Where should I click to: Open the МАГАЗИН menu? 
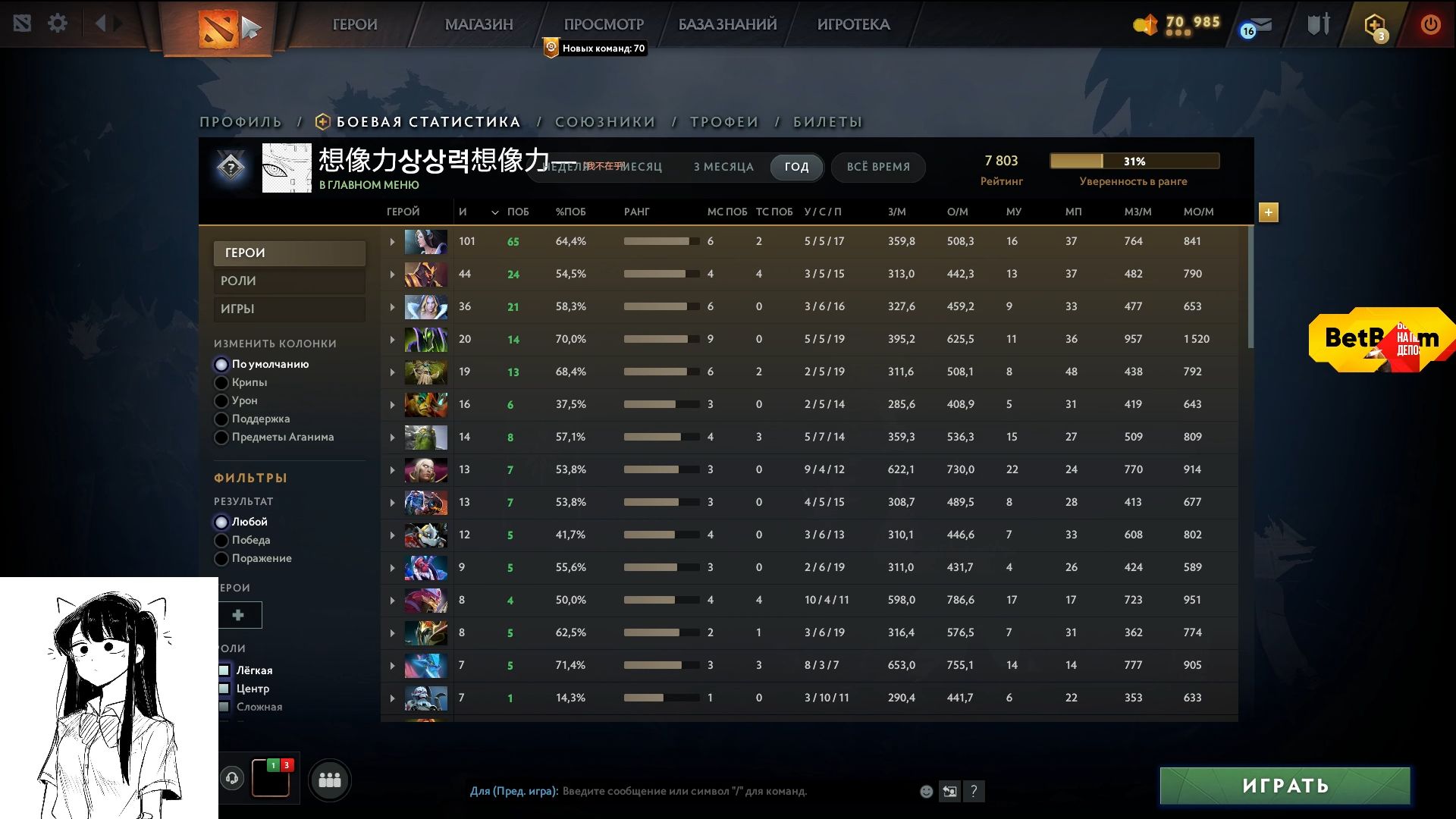[x=479, y=24]
